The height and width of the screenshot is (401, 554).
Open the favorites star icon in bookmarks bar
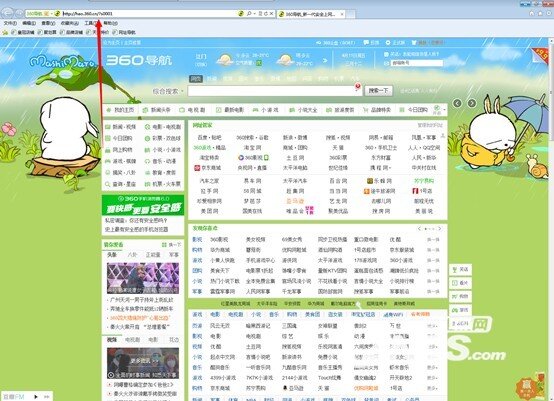(5, 32)
